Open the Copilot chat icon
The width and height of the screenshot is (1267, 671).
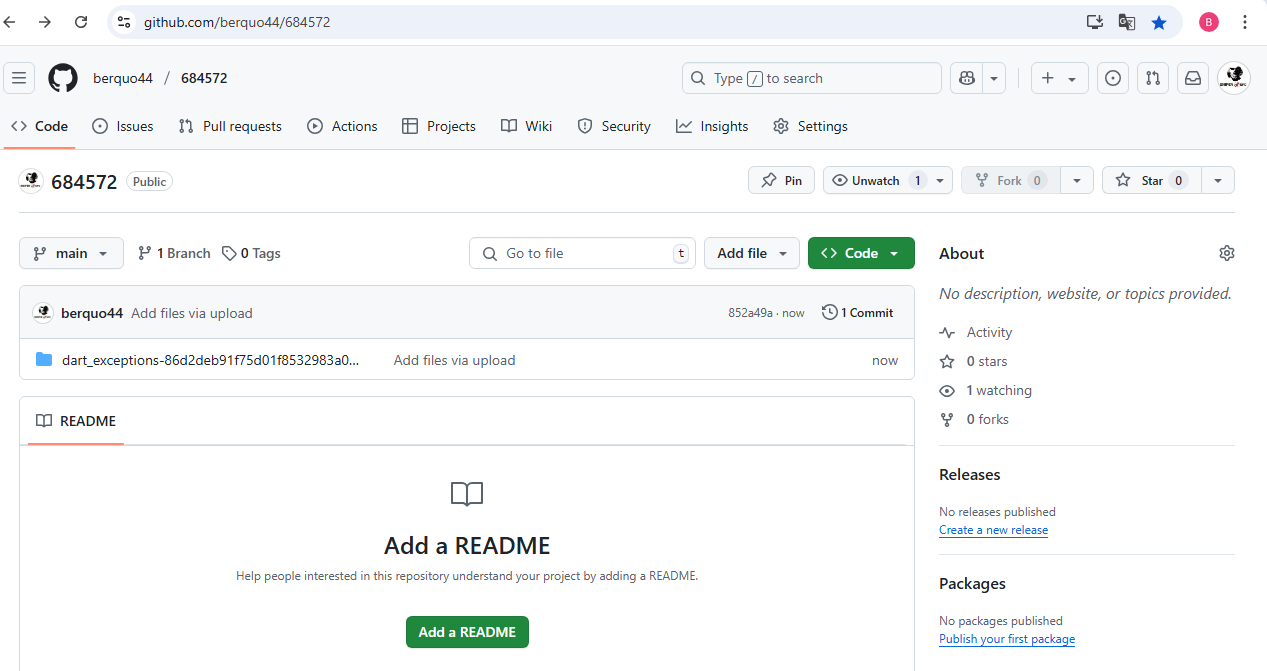coord(966,78)
